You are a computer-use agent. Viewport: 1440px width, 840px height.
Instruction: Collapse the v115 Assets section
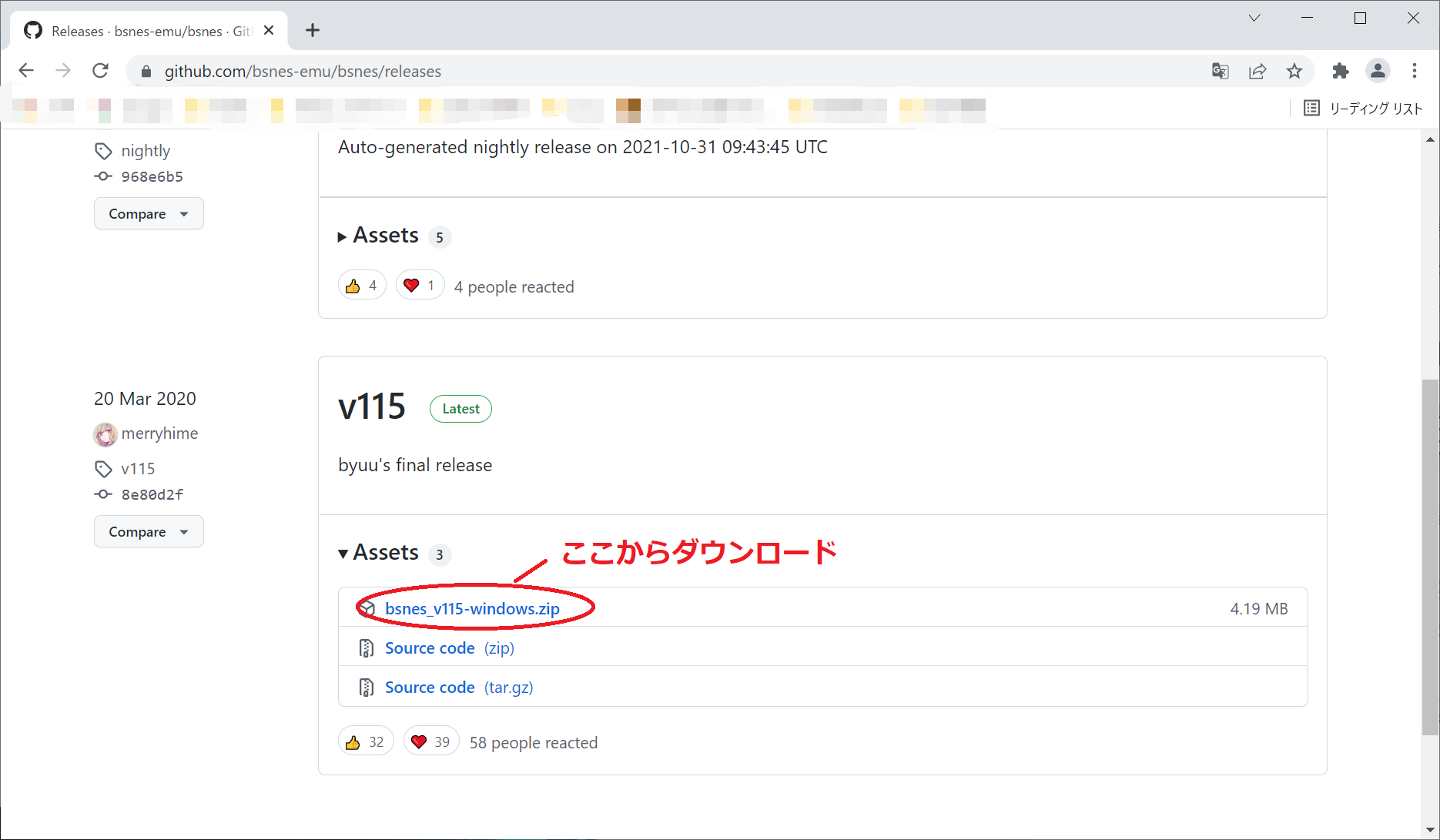pos(379,553)
